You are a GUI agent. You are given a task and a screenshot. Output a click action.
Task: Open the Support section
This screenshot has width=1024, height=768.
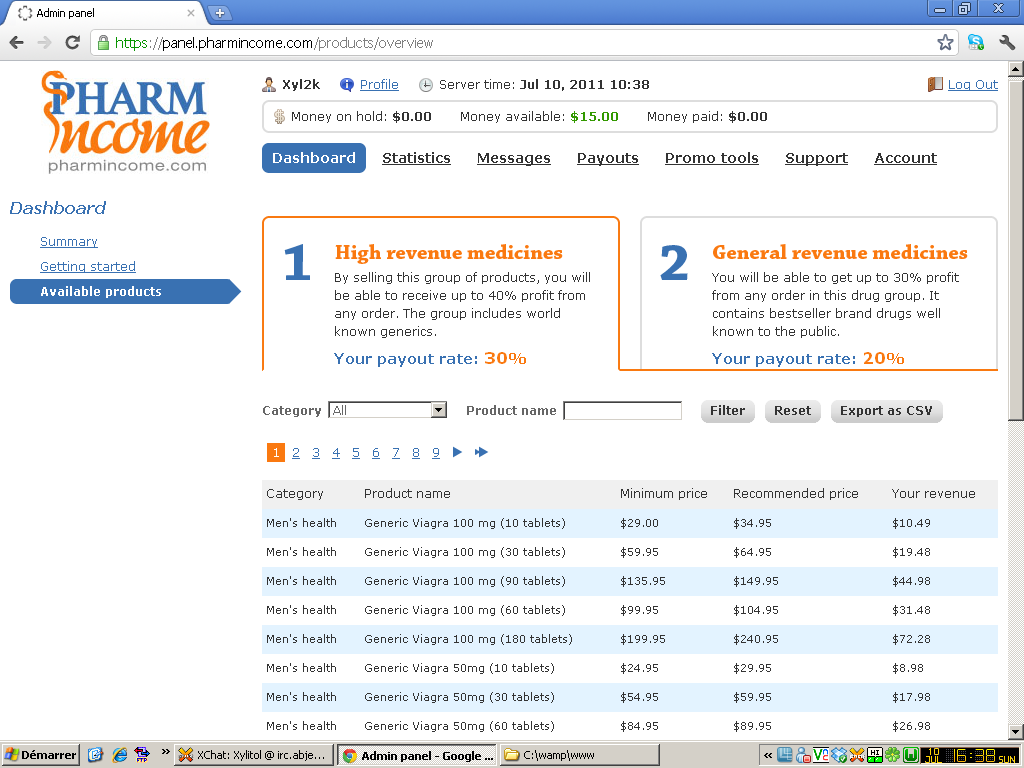click(816, 158)
